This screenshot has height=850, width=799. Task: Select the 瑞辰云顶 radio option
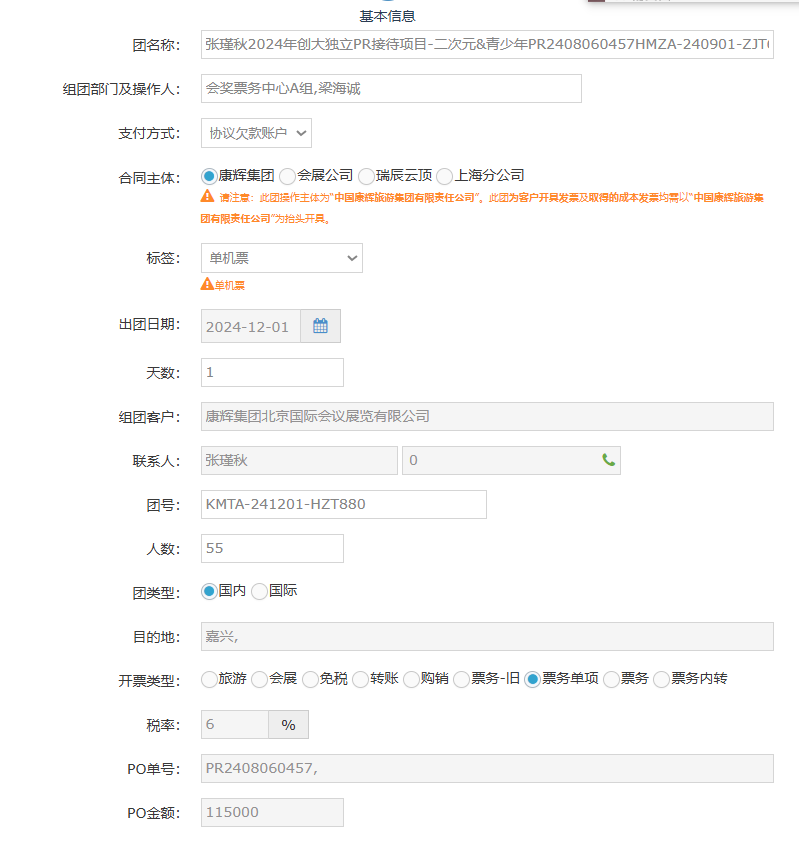click(366, 176)
